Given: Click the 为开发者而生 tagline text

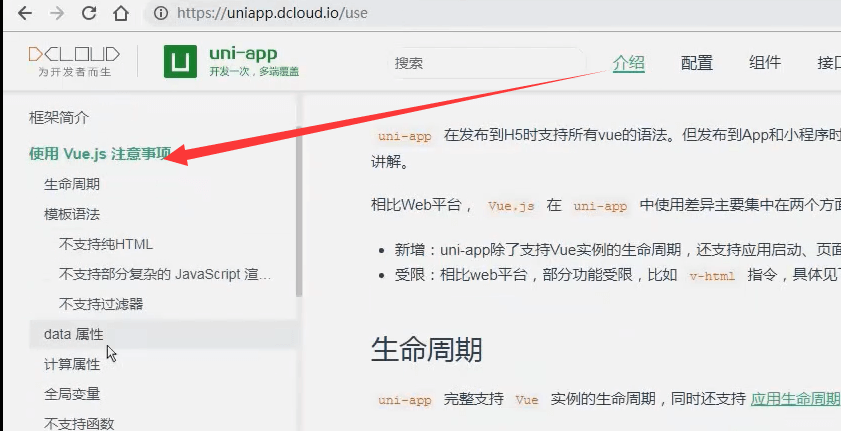Looking at the screenshot, I should click(x=74, y=72).
